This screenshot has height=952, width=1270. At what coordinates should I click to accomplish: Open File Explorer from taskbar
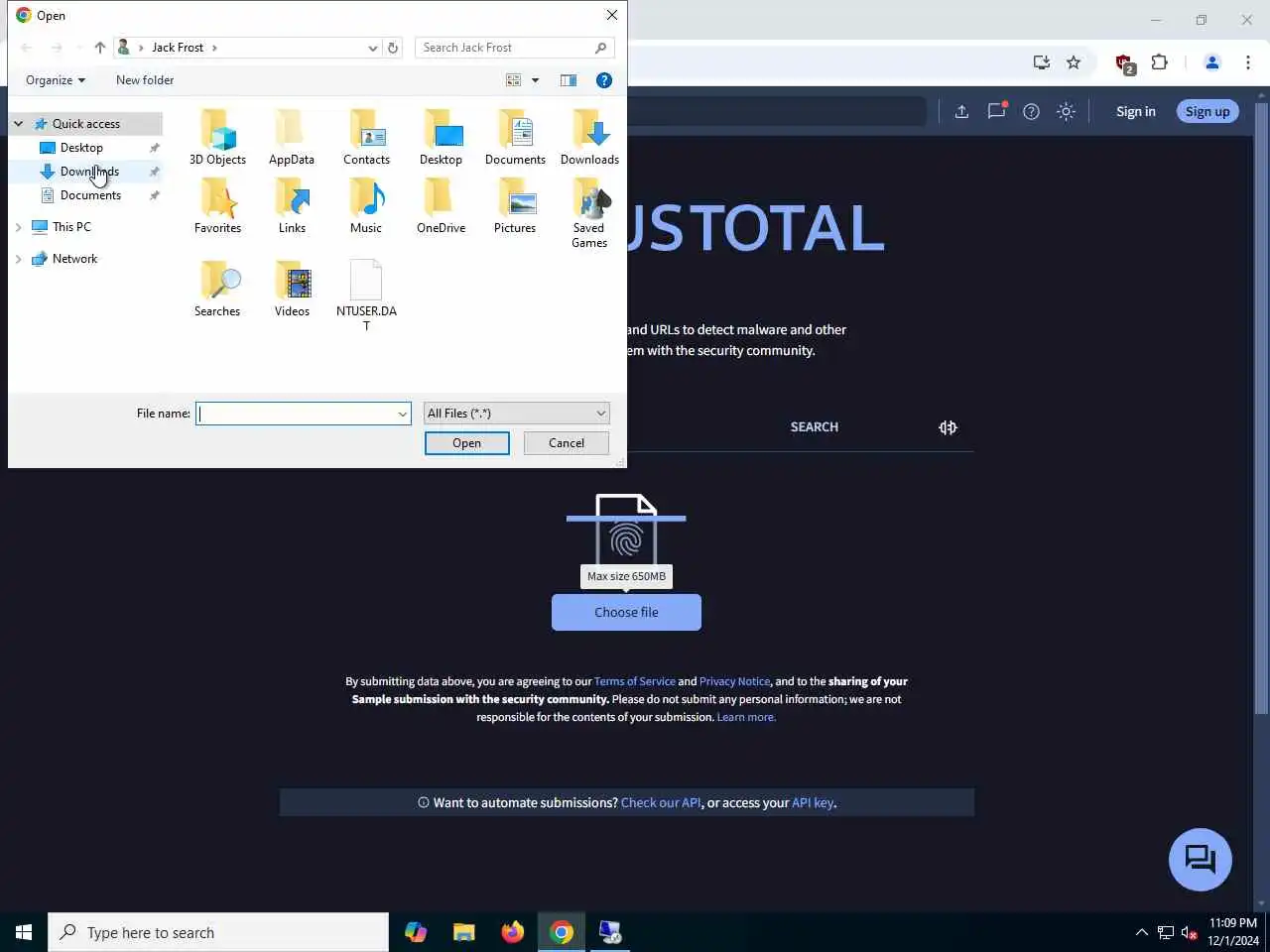463,932
